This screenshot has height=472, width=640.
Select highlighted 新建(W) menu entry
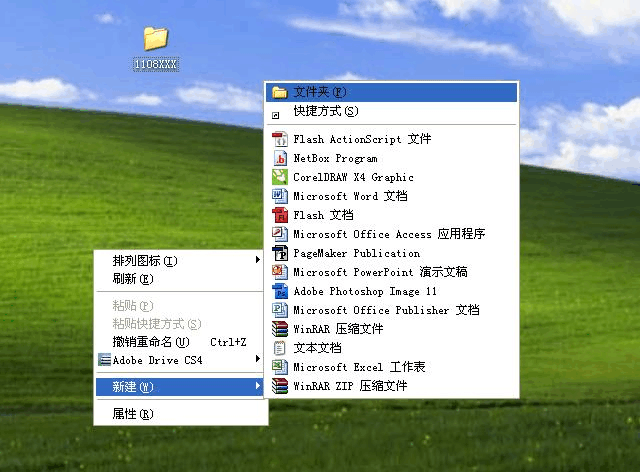pos(180,387)
